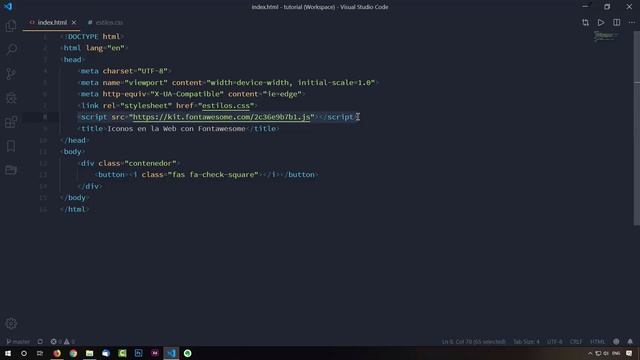Screen dimensions: 640x360
Task: Open Photoshop from the taskbar
Action: click(x=138, y=353)
